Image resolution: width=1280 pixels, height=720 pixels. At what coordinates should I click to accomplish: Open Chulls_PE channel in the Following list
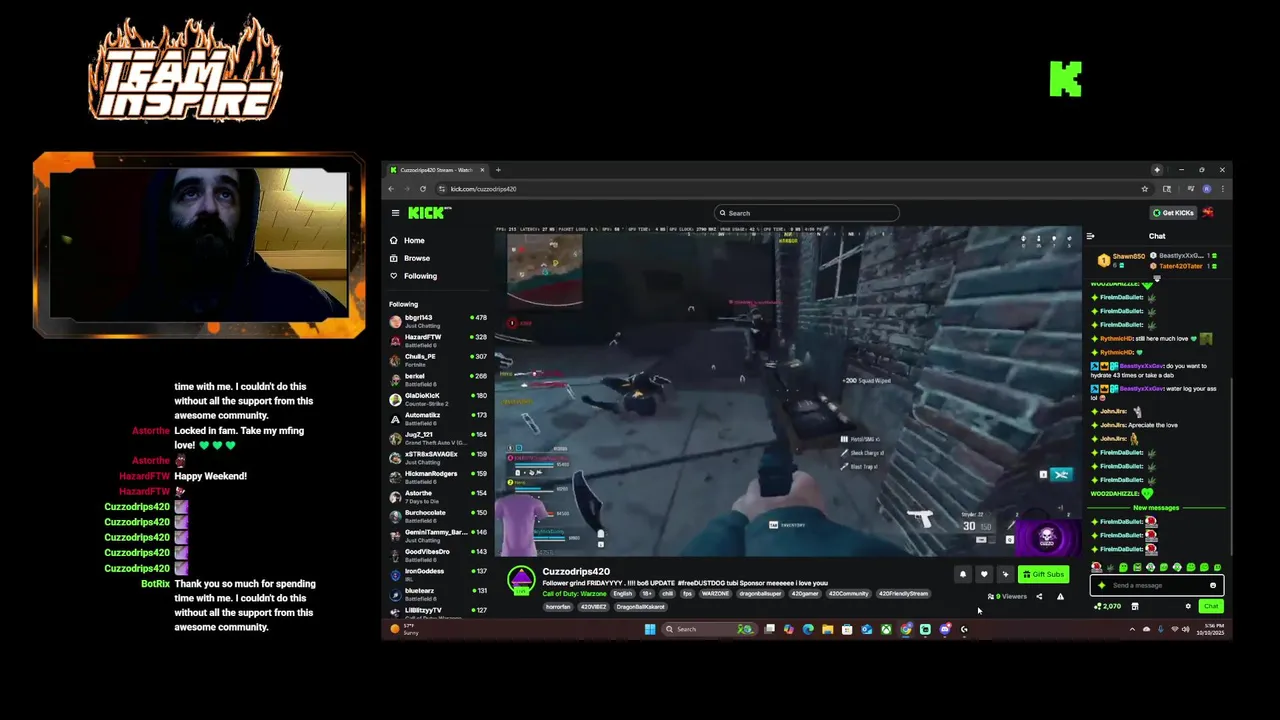click(438, 360)
